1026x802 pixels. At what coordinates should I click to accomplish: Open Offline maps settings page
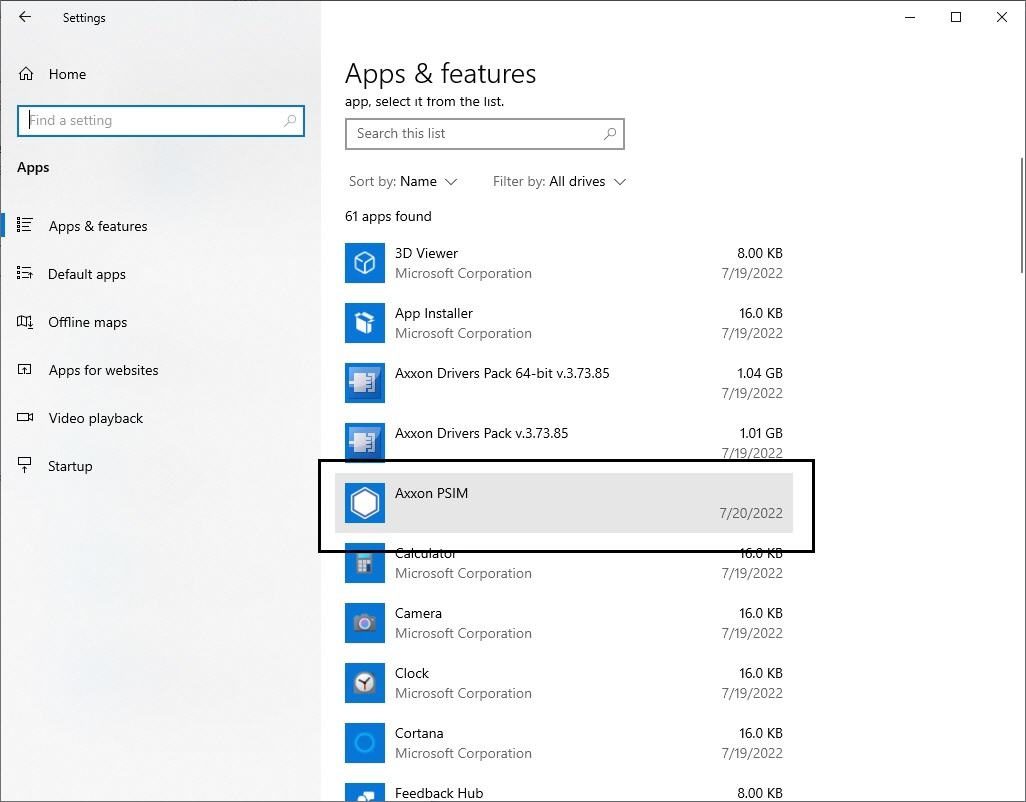coord(87,322)
